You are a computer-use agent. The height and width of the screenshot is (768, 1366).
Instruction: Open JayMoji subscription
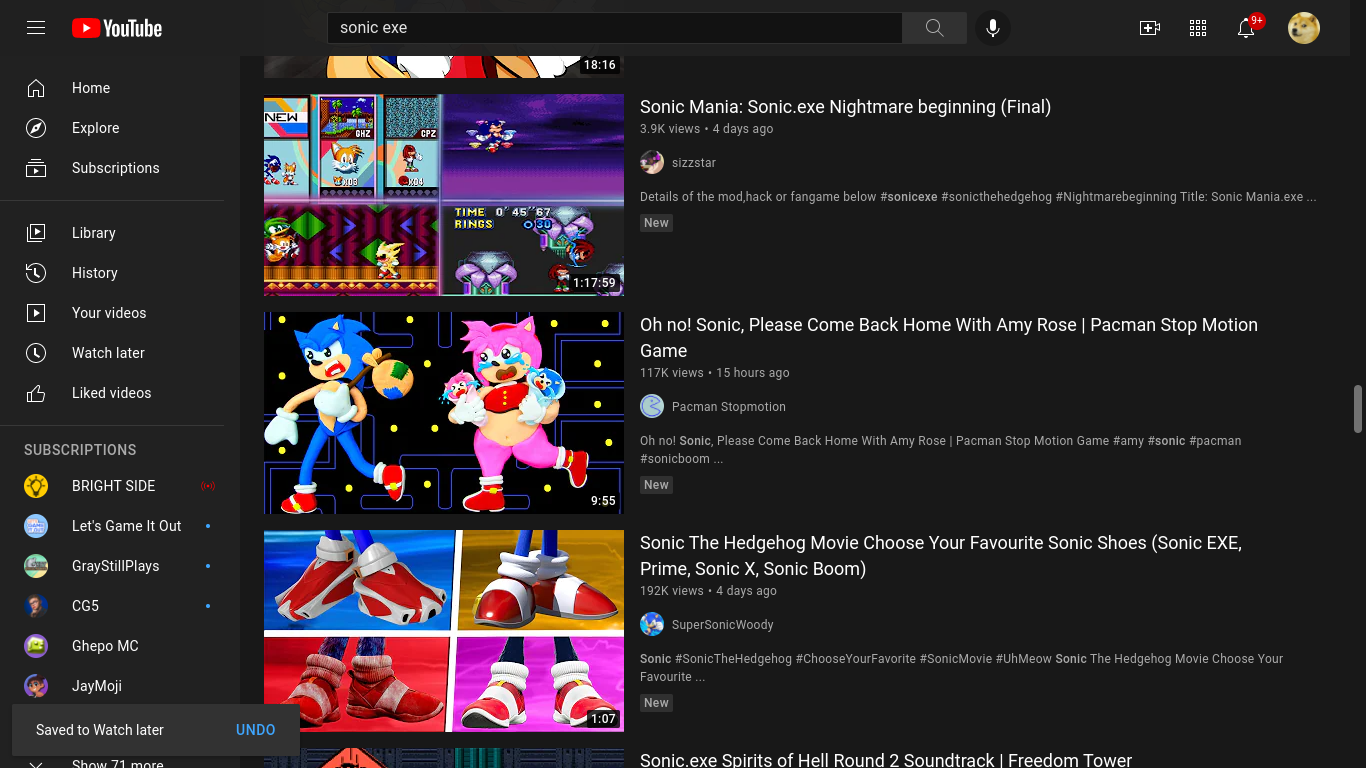tap(120, 686)
